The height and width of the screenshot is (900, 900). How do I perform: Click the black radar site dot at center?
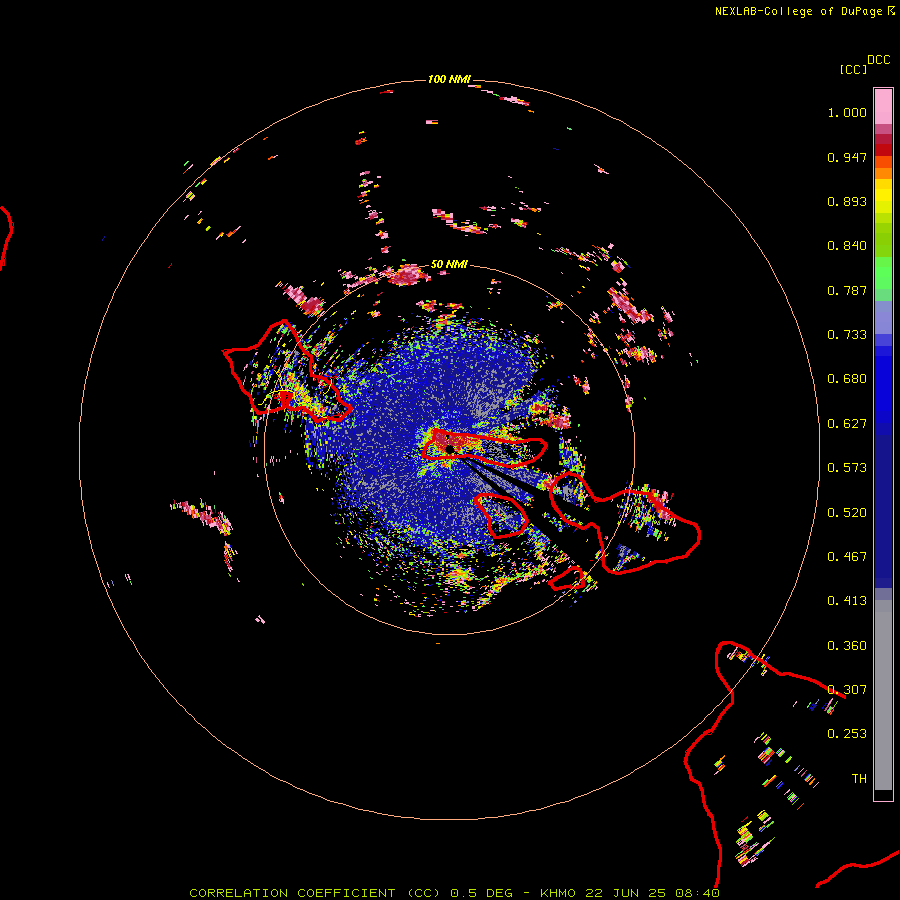tap(449, 449)
